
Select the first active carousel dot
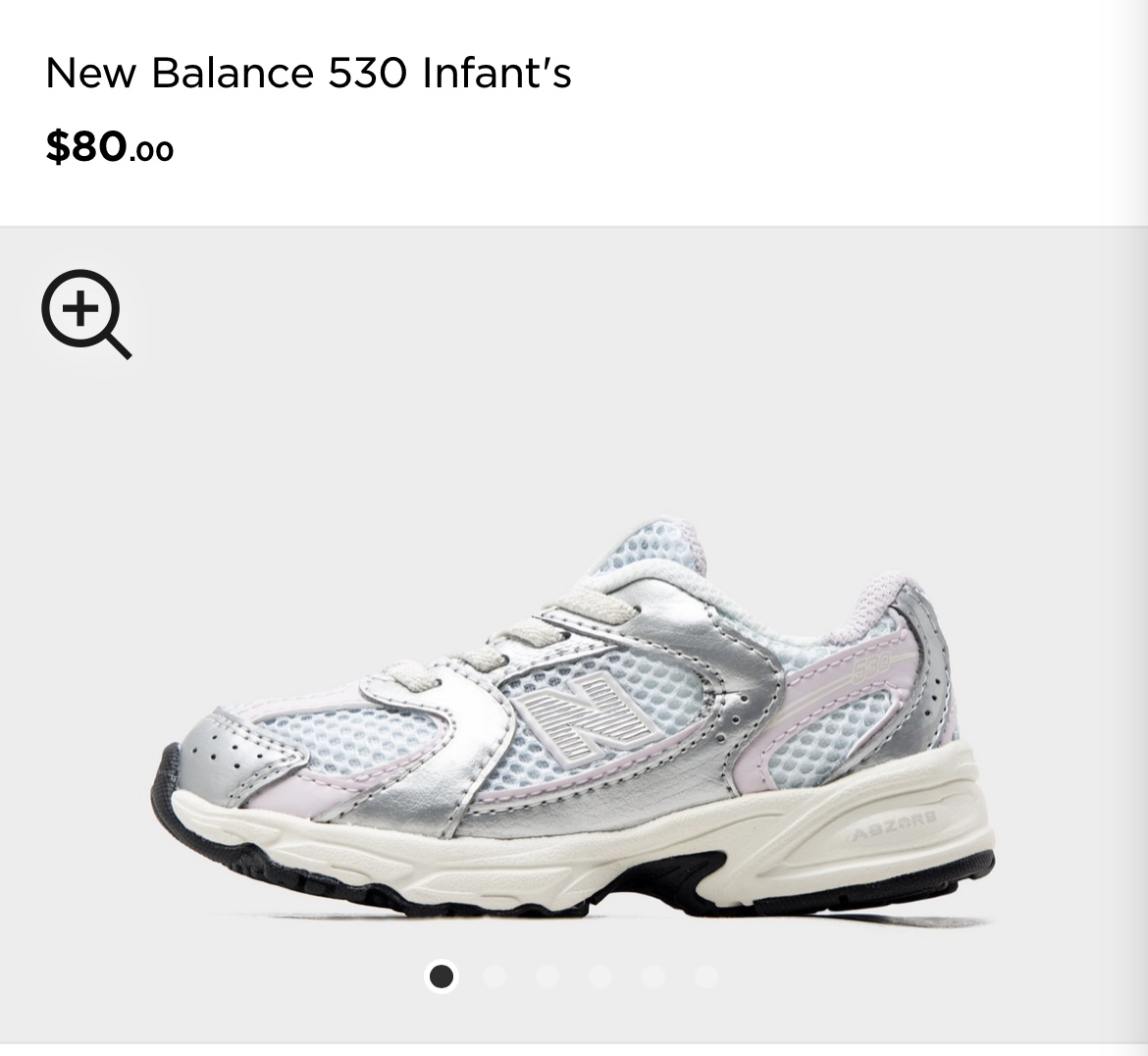coord(442,977)
